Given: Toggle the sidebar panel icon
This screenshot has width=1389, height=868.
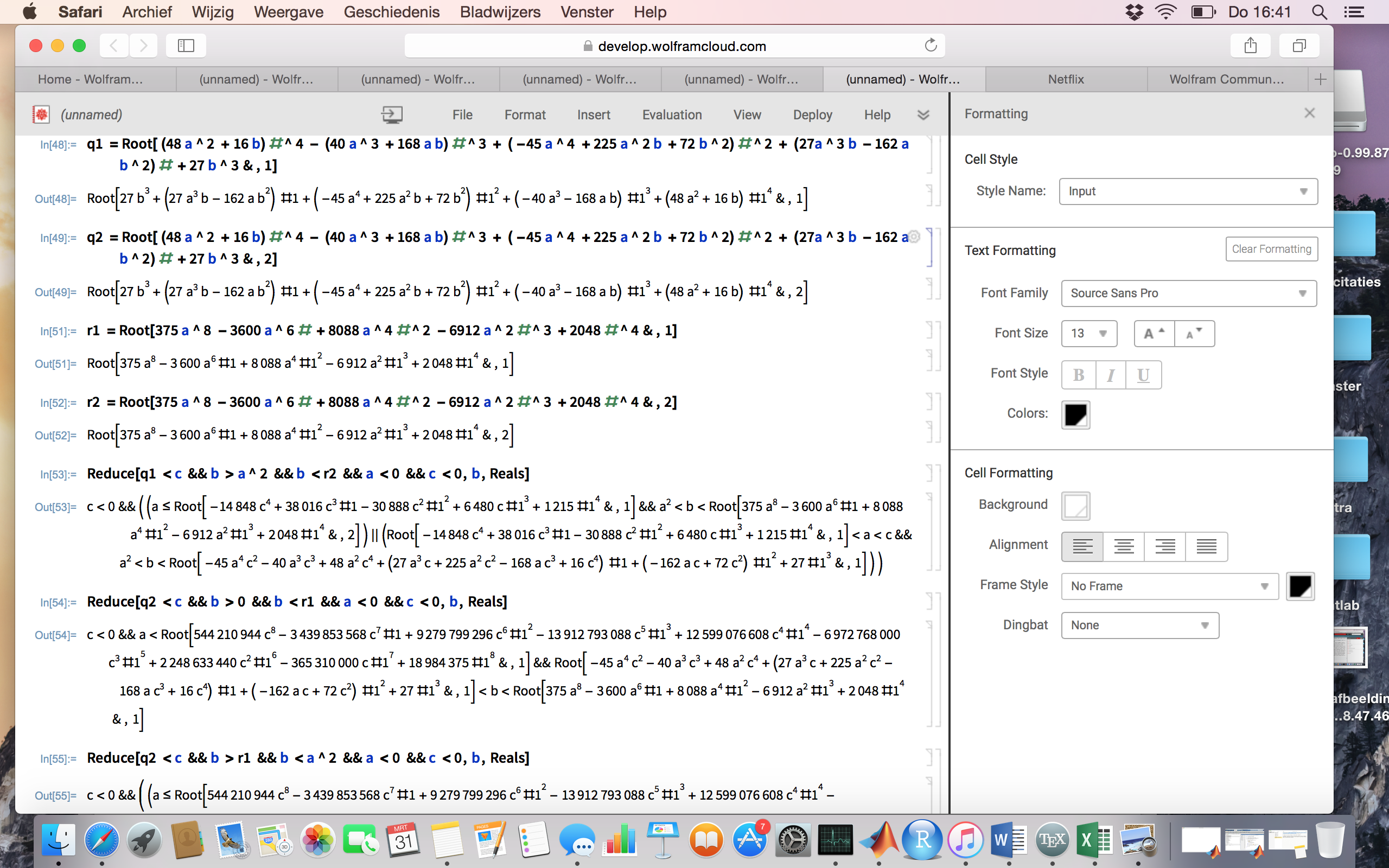Looking at the screenshot, I should [x=185, y=45].
